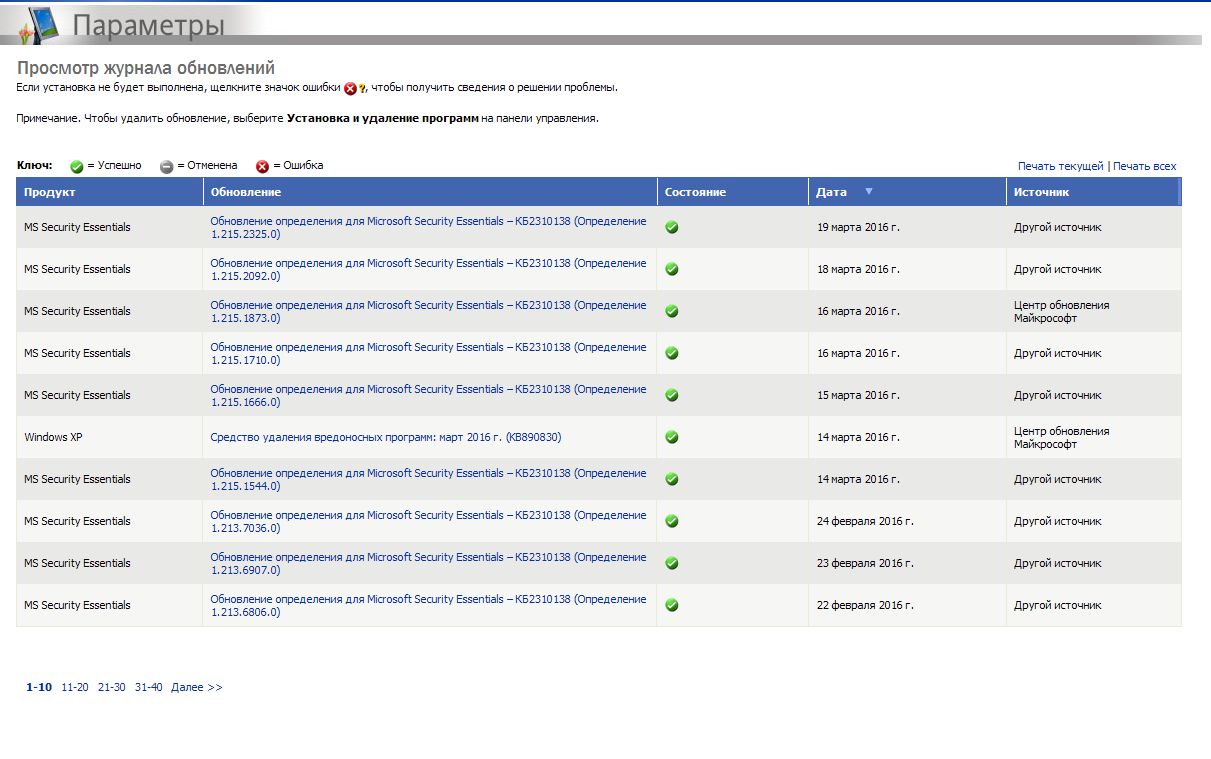Screen dimensions: 1211x759
Task: Go to page 31-40 of the history
Action: click(x=149, y=687)
